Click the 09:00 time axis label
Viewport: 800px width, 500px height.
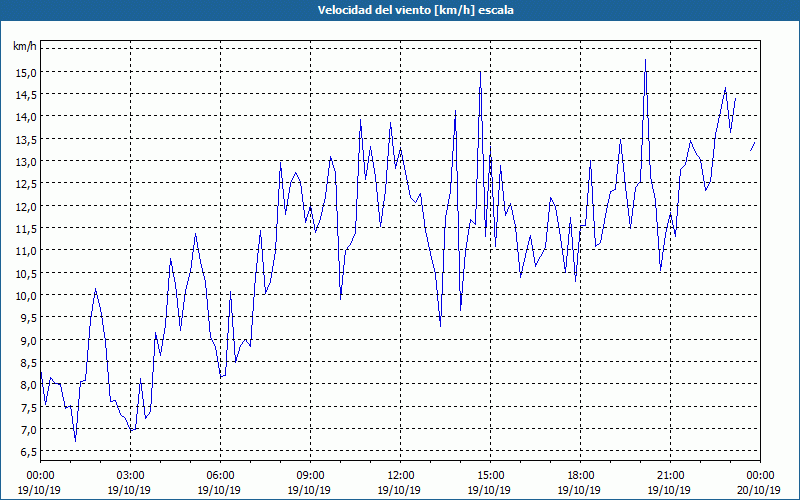point(310,475)
